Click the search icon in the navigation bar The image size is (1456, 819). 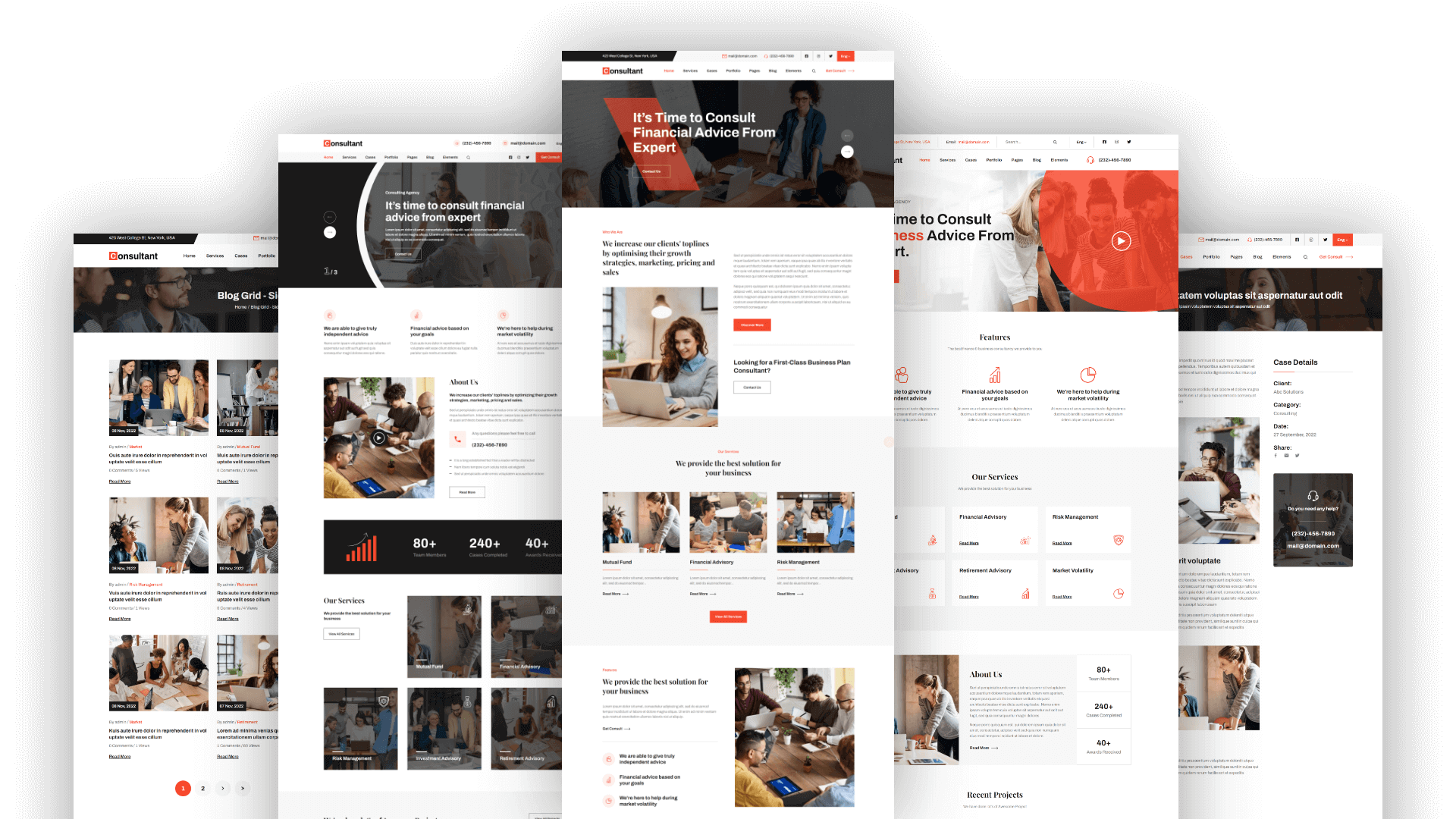coord(813,70)
